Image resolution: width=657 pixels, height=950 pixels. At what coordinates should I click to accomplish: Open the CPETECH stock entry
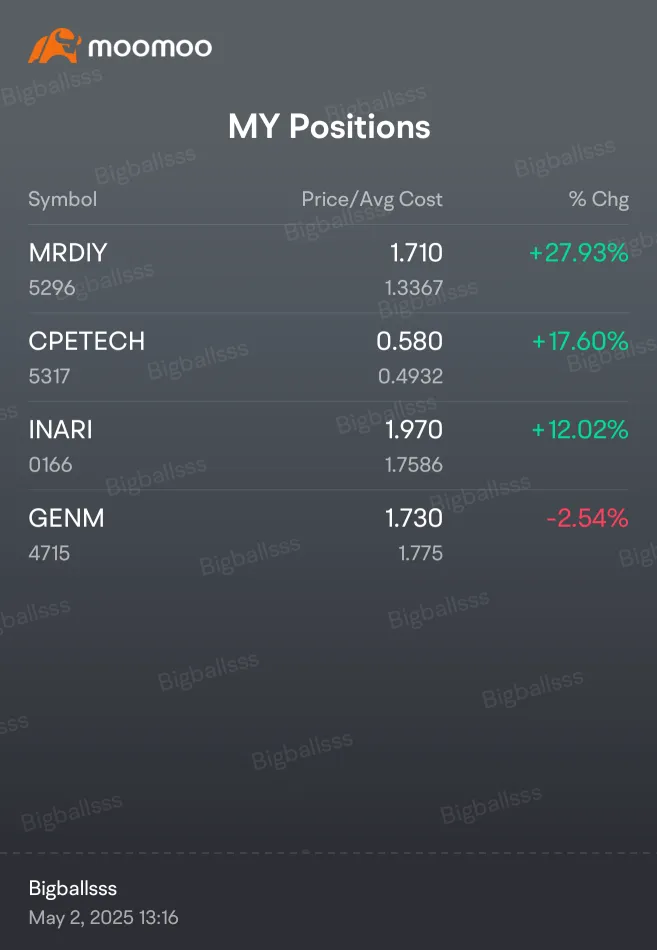click(x=328, y=357)
